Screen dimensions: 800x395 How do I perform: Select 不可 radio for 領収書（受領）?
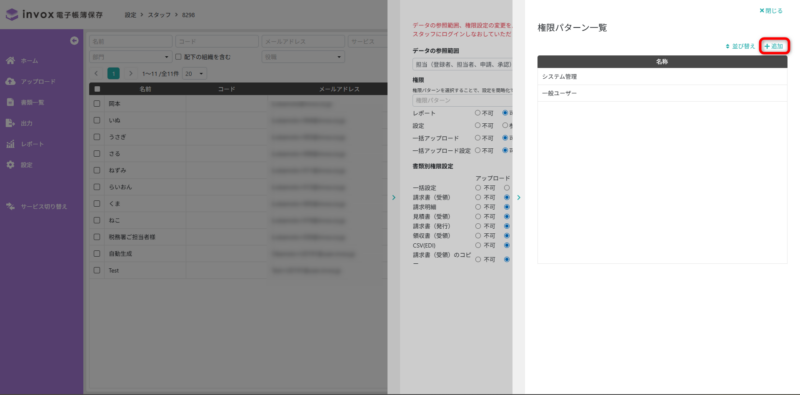pyautogui.click(x=478, y=236)
